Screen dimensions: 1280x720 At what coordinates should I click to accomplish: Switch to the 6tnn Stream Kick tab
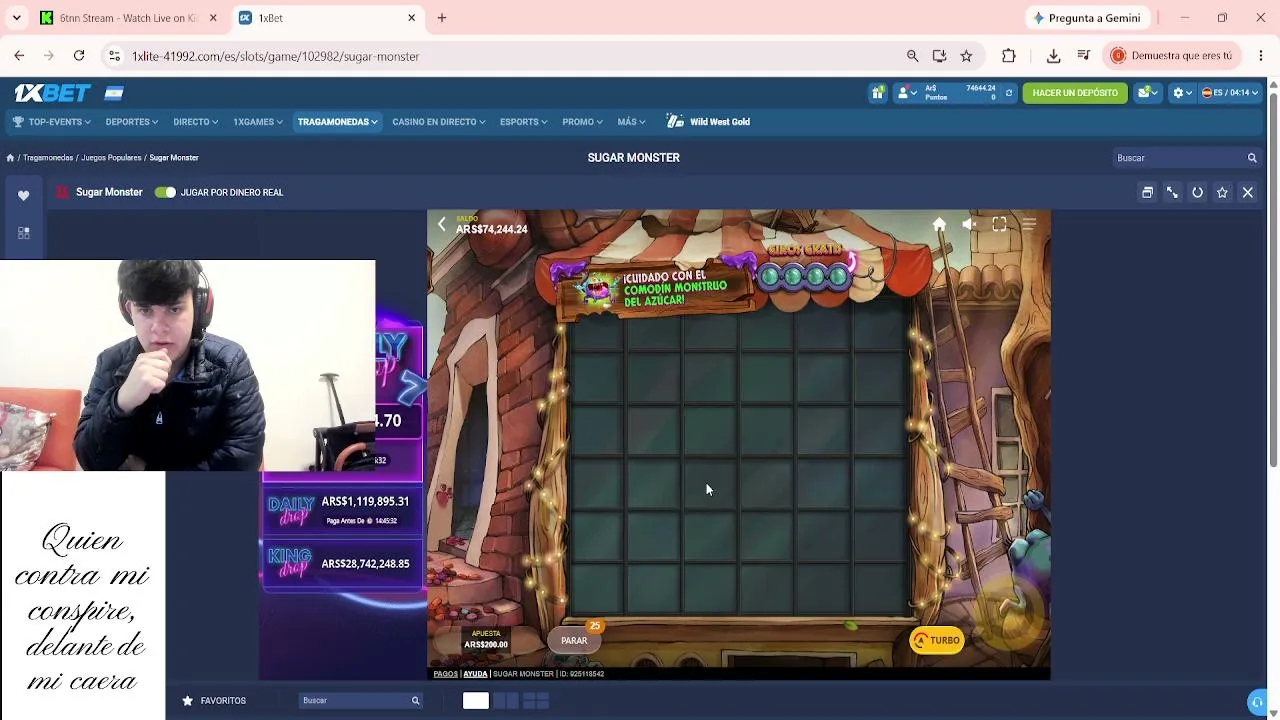128,18
